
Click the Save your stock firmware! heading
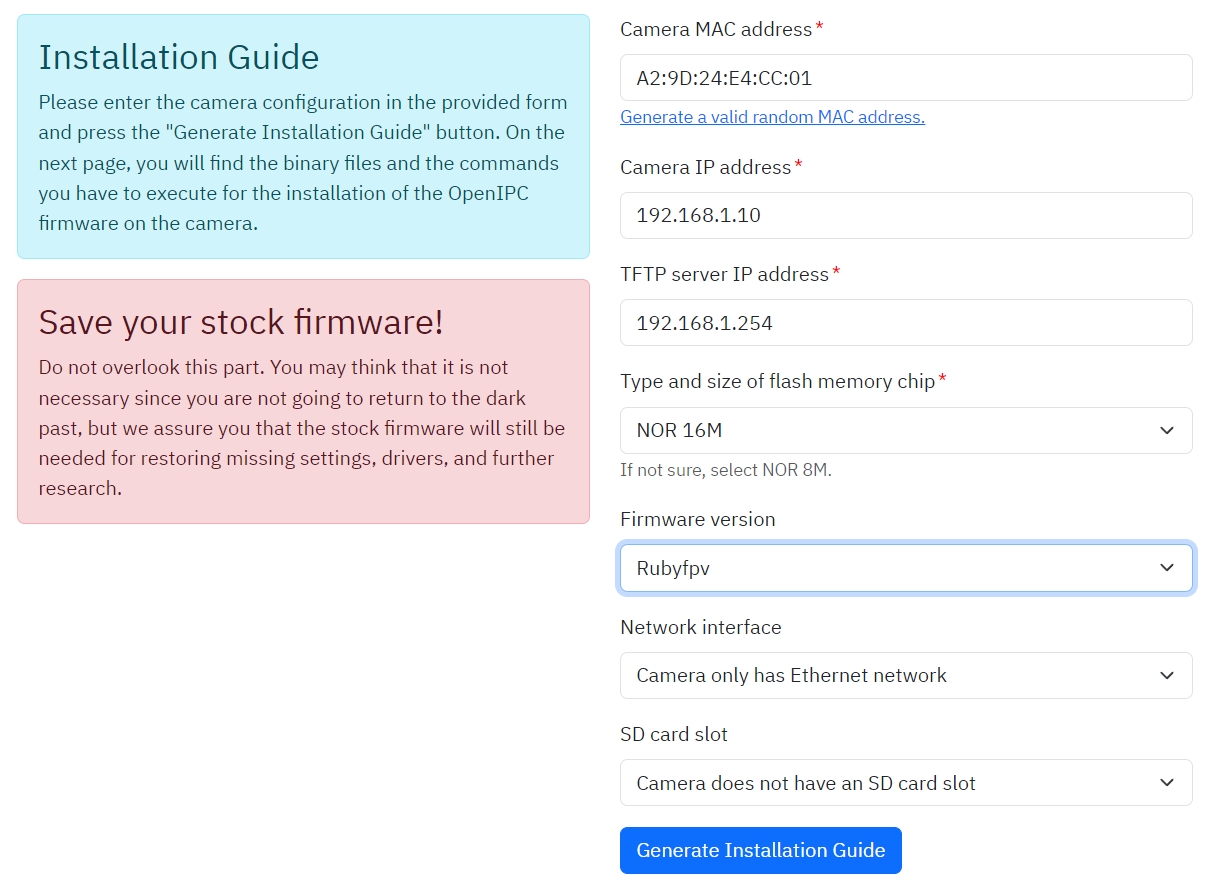pyautogui.click(x=241, y=322)
